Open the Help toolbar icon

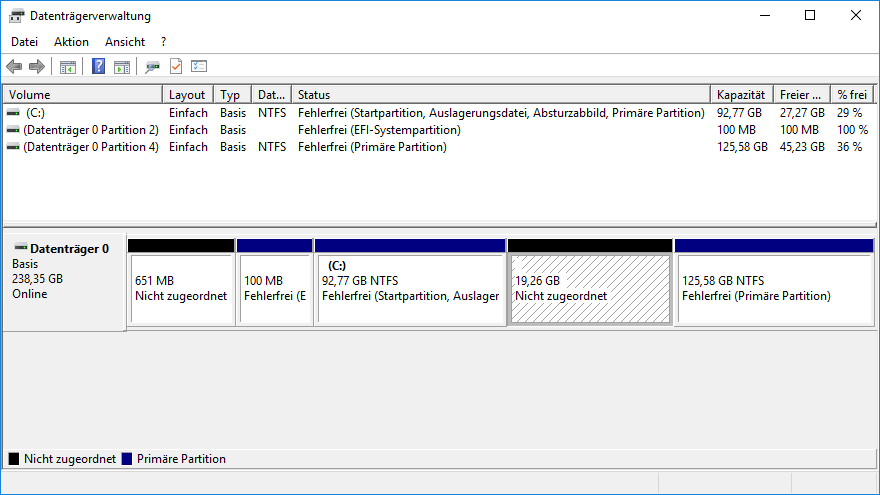(98, 66)
